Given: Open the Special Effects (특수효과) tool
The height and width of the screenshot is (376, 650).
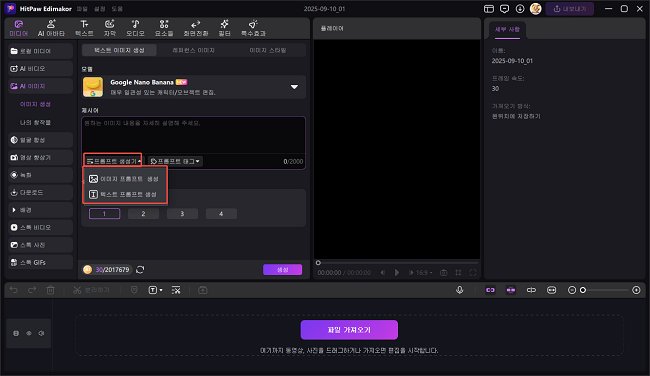Looking at the screenshot, I should pyautogui.click(x=253, y=28).
